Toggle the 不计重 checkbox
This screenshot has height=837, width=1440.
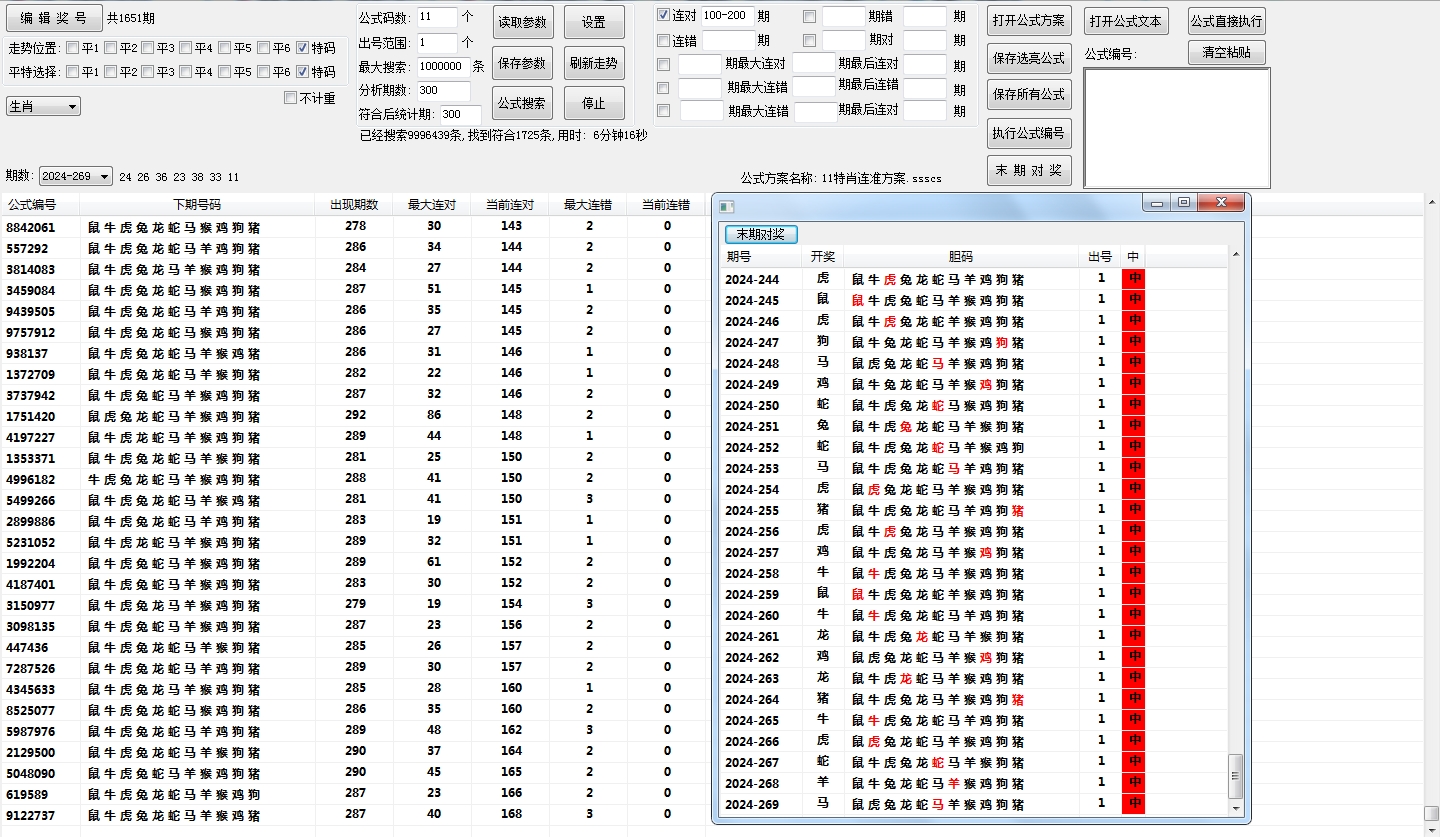pos(290,98)
